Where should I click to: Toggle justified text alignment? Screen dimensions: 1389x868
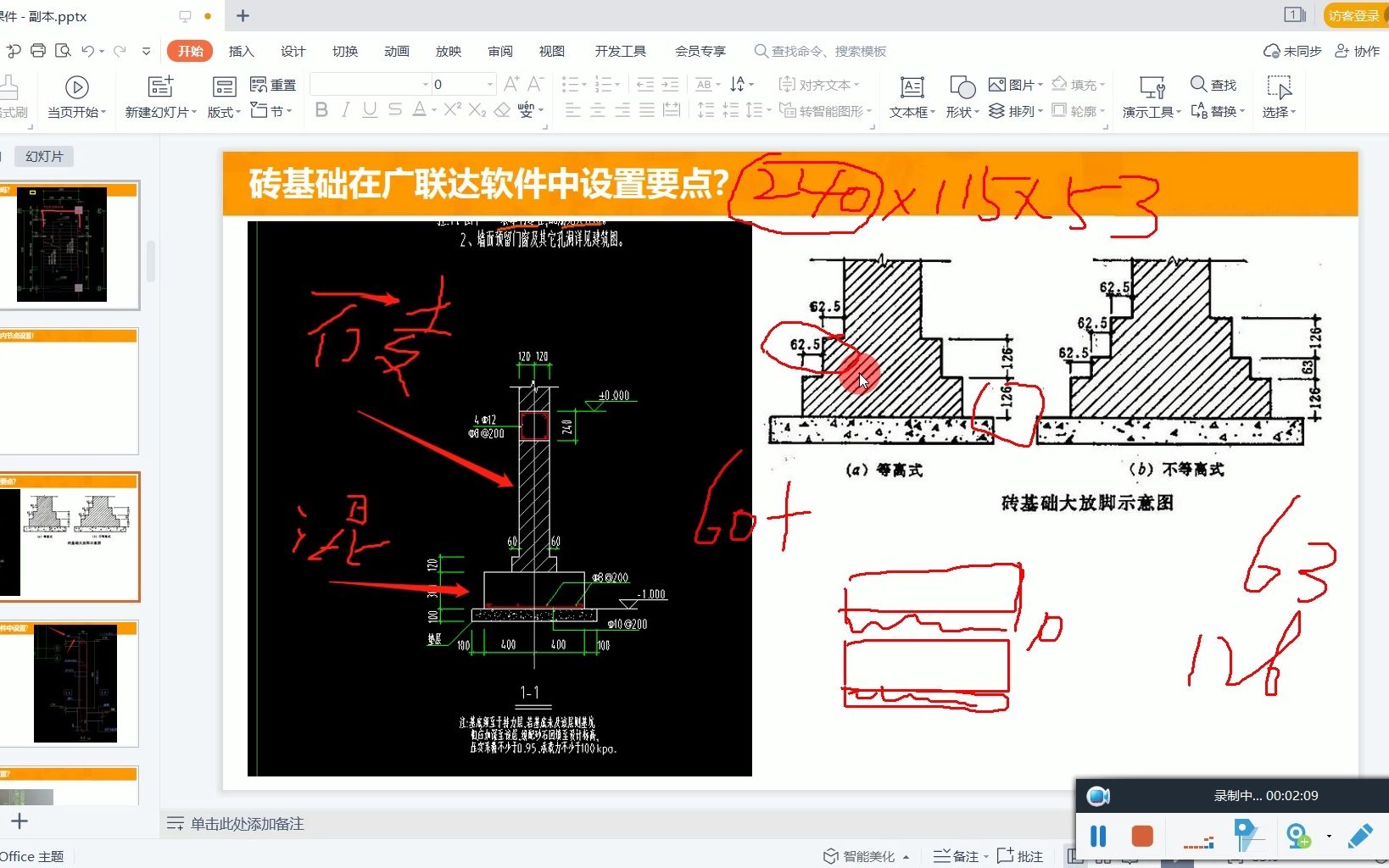pyautogui.click(x=647, y=110)
